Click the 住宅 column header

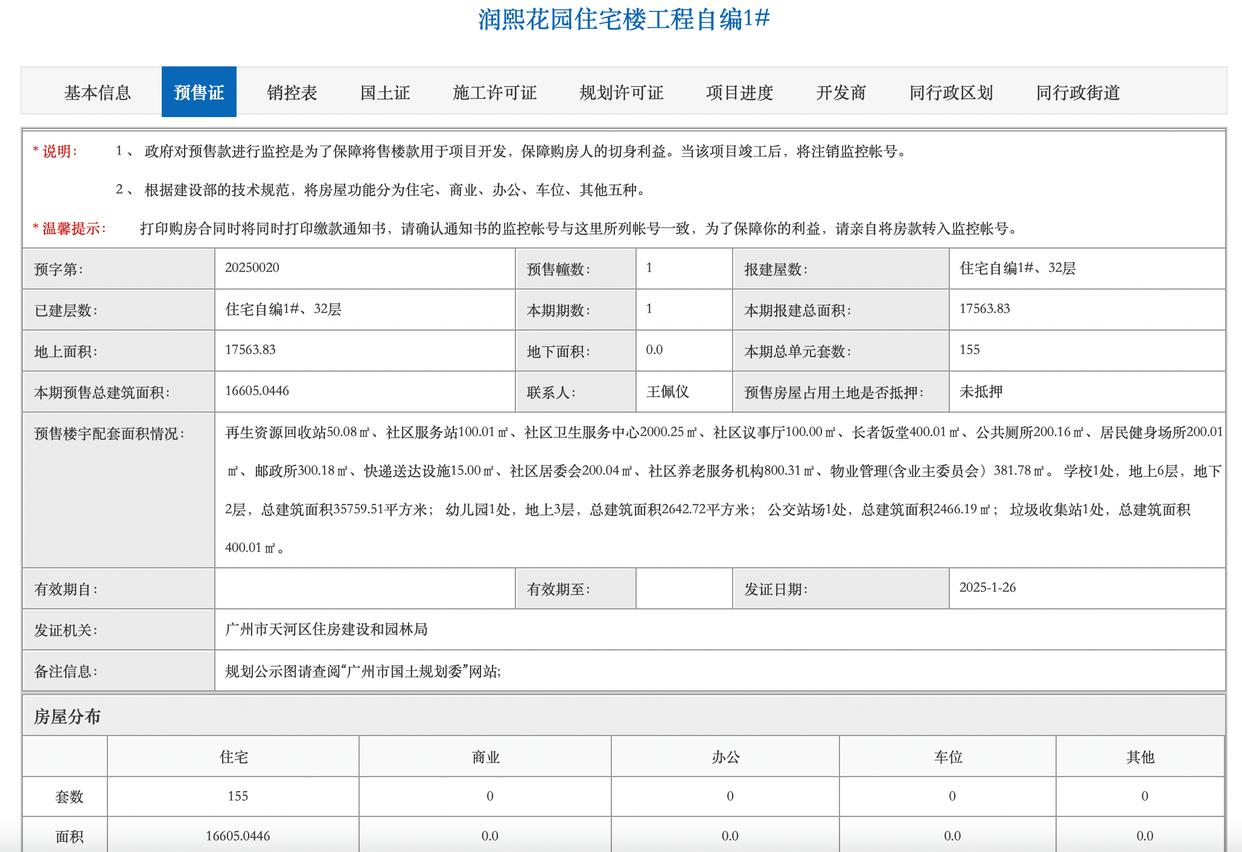[x=234, y=757]
